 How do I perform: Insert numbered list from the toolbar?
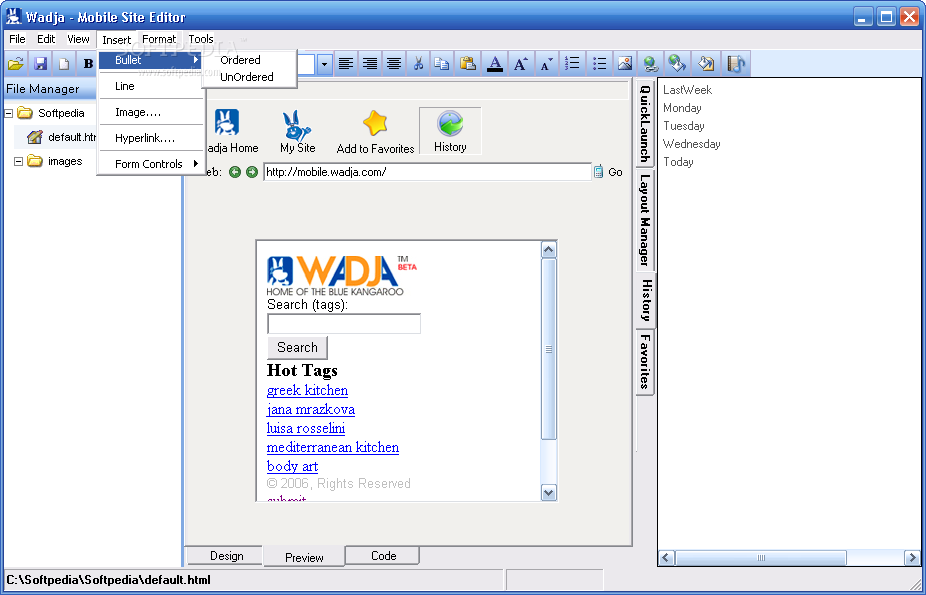[x=572, y=63]
